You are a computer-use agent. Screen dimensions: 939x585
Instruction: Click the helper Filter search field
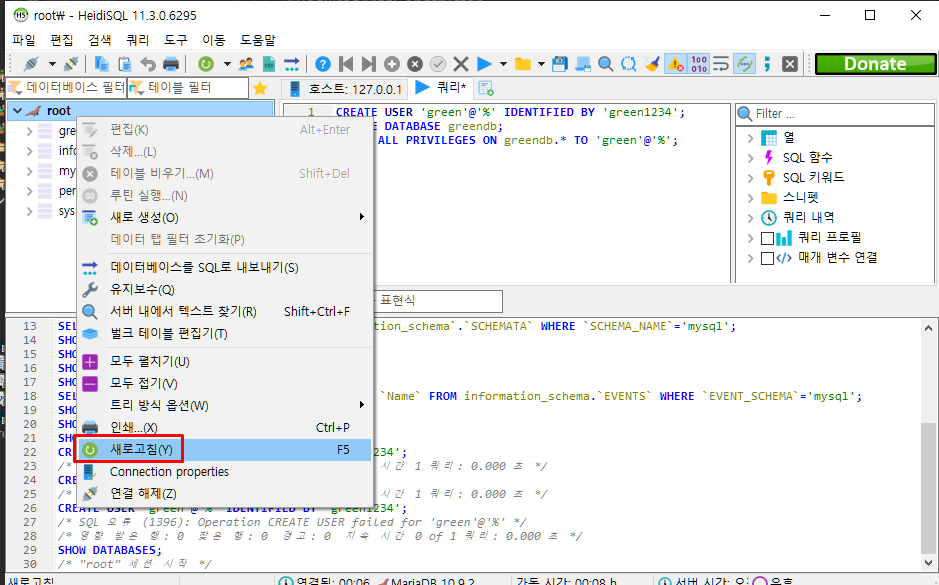tap(835, 114)
